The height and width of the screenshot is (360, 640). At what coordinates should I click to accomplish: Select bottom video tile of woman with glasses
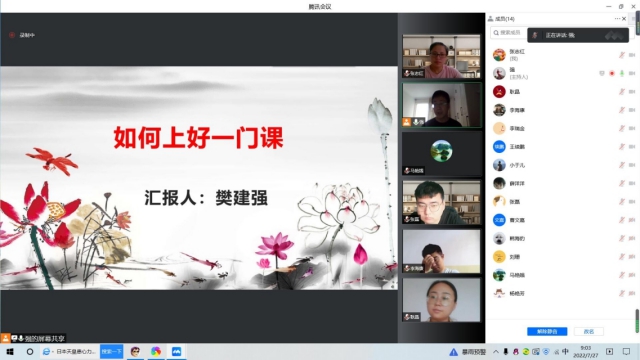click(441, 300)
